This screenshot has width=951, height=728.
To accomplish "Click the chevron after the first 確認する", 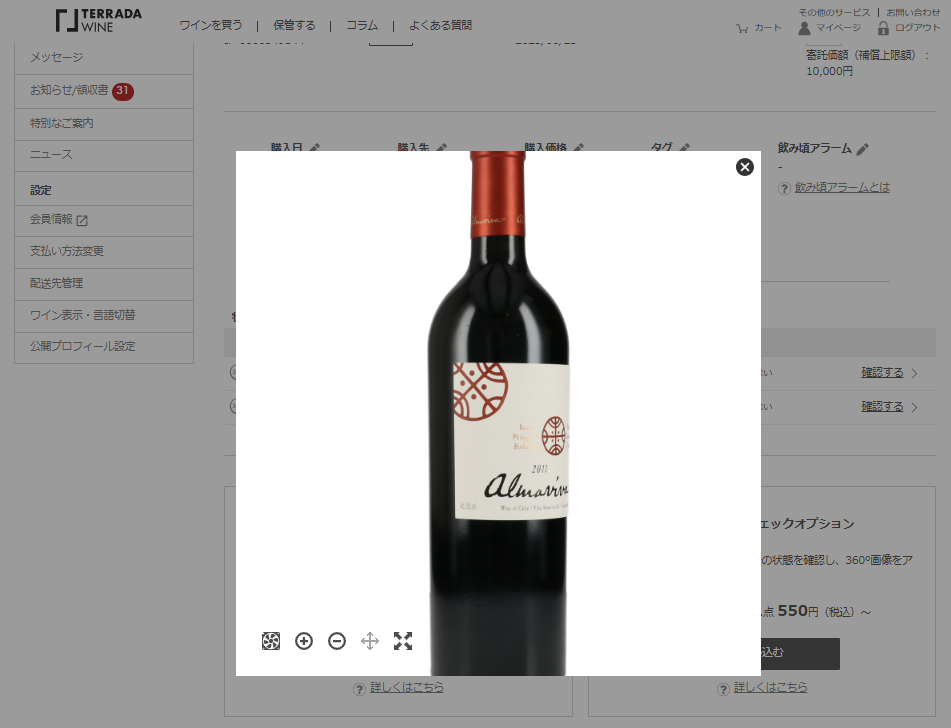I will tap(915, 373).
